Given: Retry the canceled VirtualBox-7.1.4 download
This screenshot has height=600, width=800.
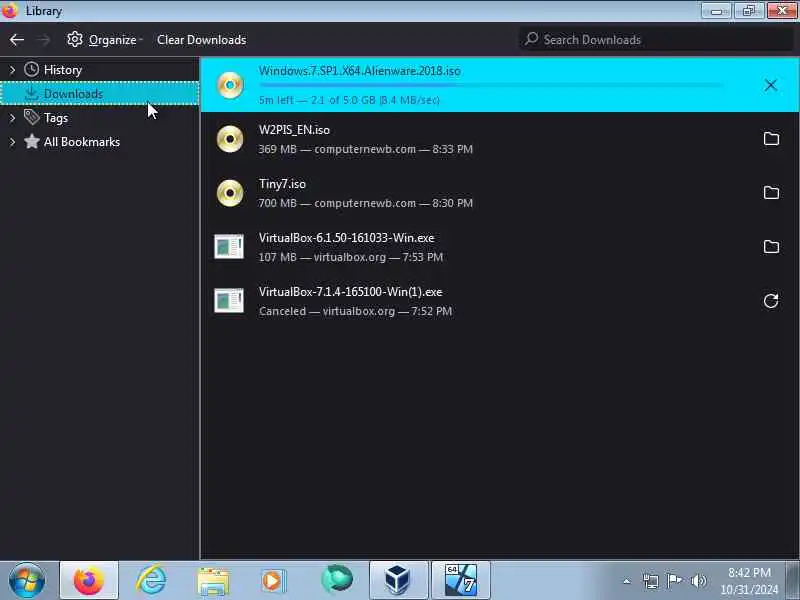Looking at the screenshot, I should pyautogui.click(x=771, y=301).
